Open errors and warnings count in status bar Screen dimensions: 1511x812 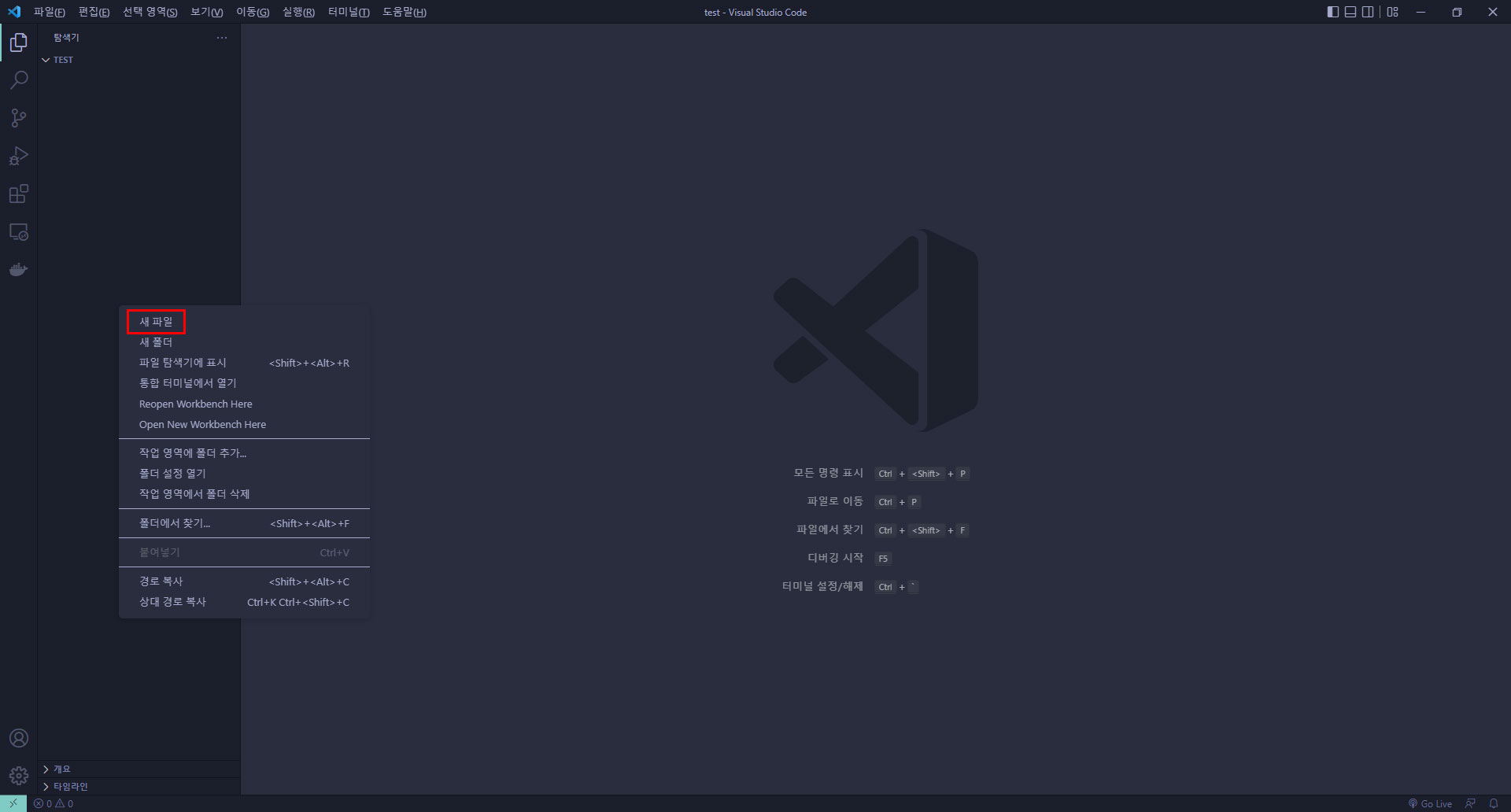click(x=54, y=803)
